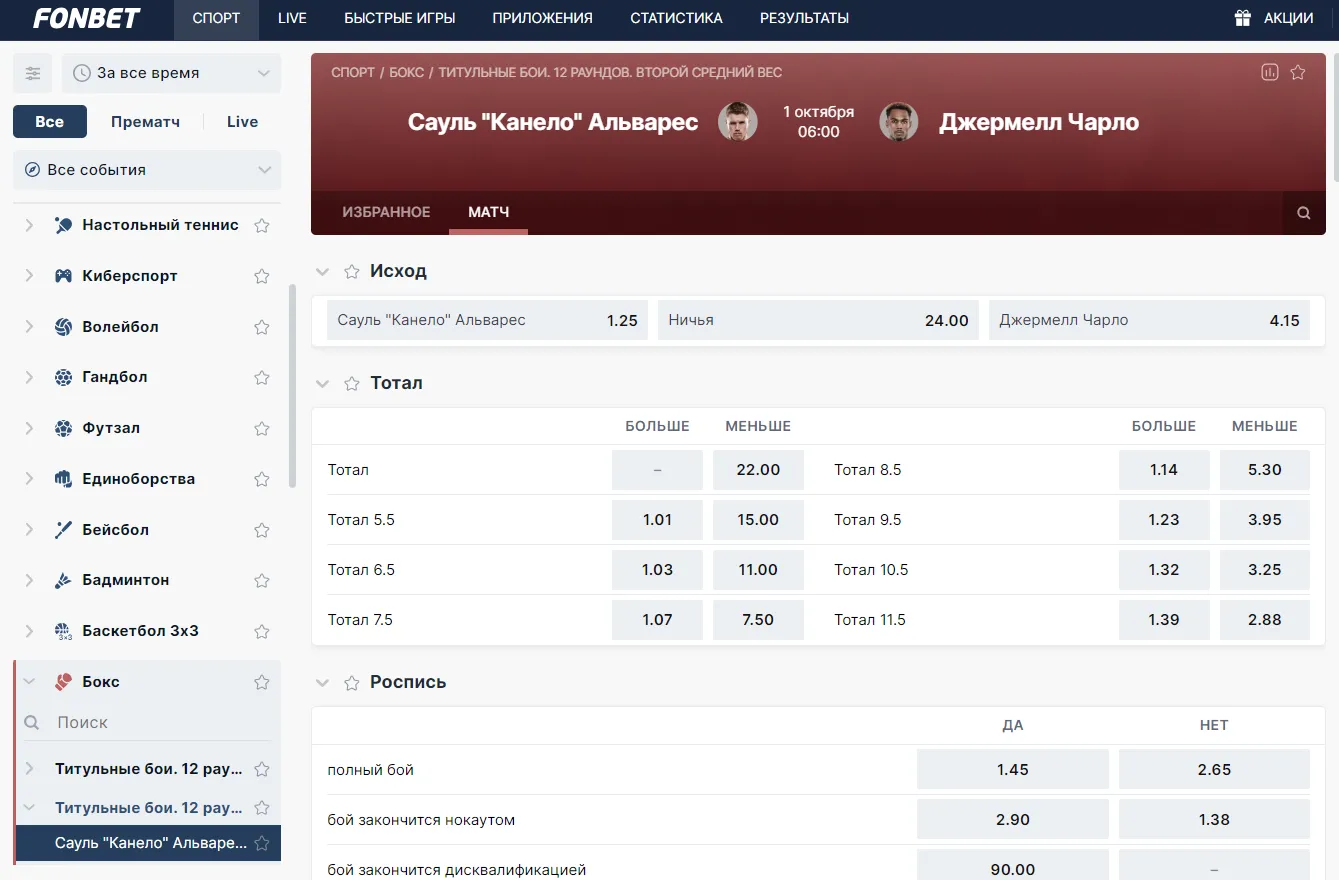Bet on Джермелл Чарло win at 4.15
The image size is (1339, 880).
(x=1149, y=320)
